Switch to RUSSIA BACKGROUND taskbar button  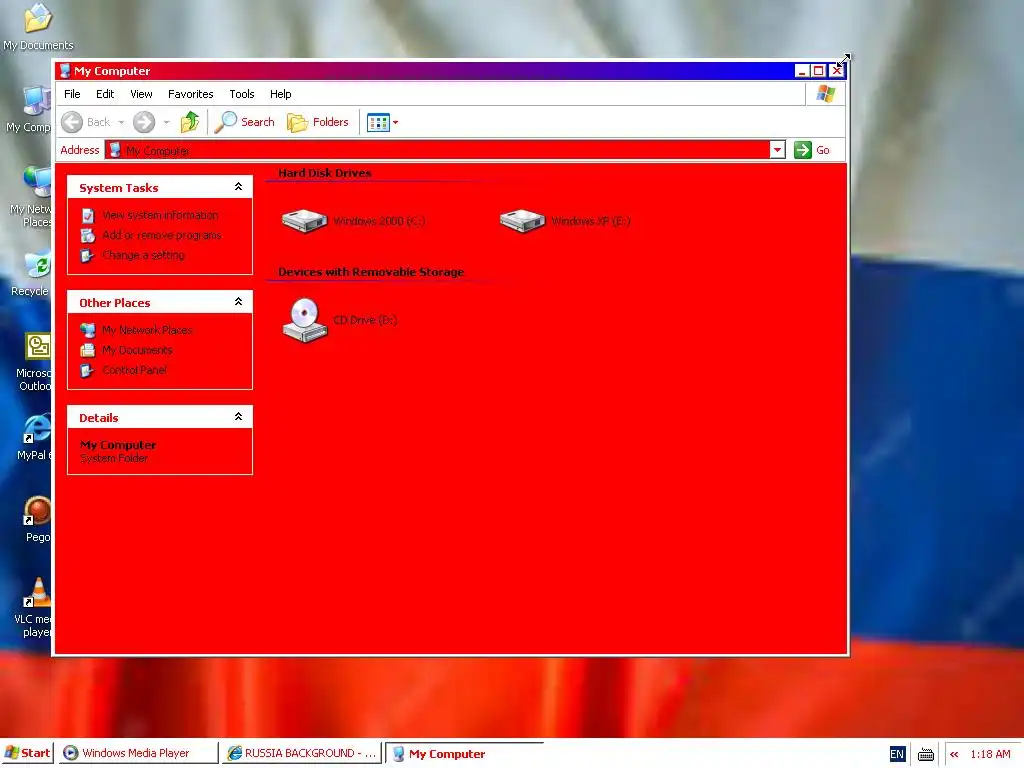pos(301,753)
